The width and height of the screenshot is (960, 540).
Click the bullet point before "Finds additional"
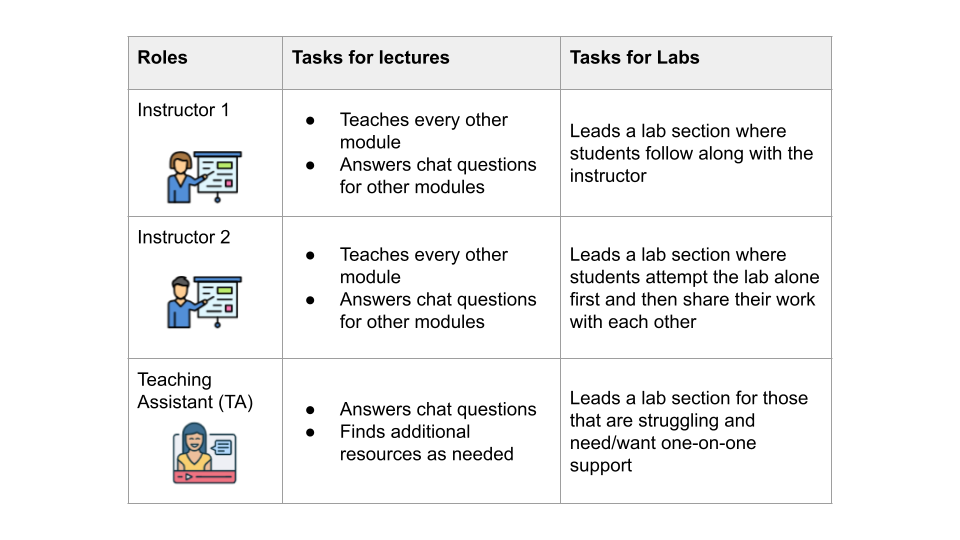[311, 432]
